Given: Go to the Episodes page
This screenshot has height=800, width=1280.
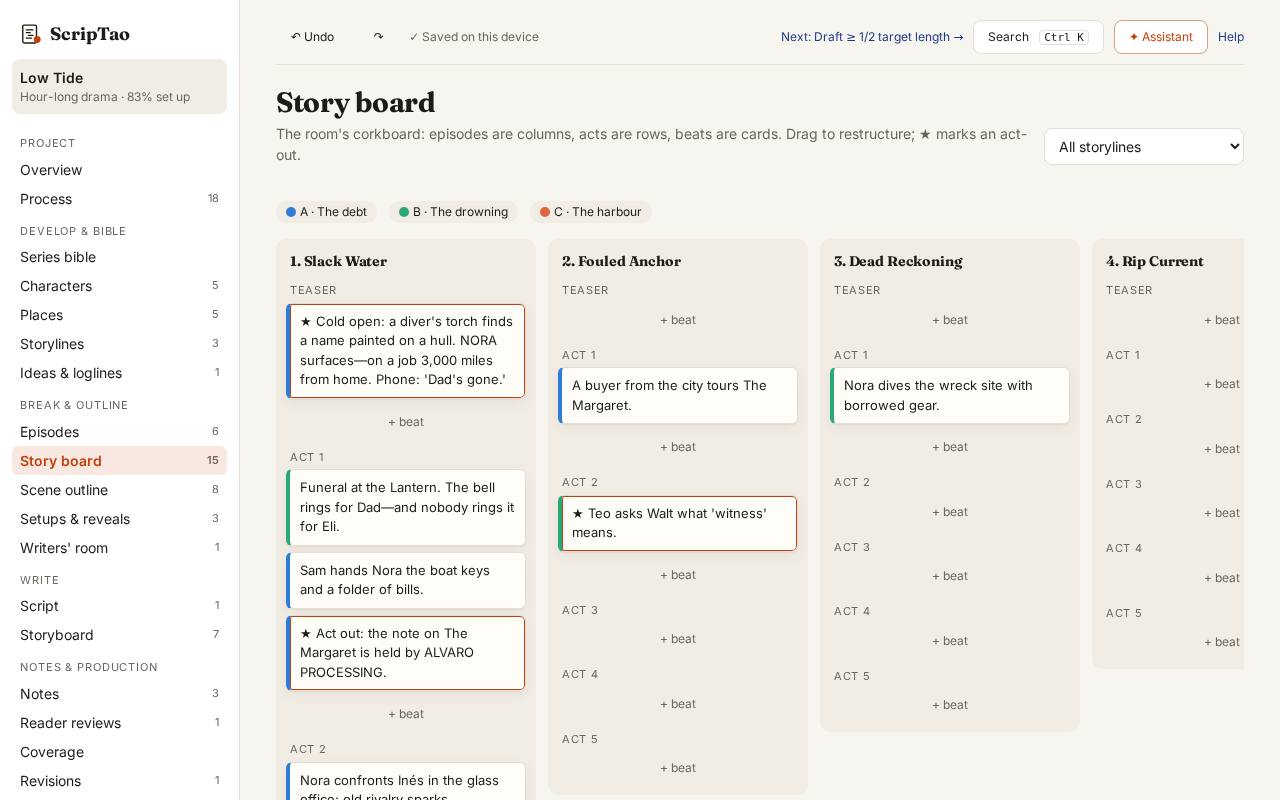Looking at the screenshot, I should [119, 432].
